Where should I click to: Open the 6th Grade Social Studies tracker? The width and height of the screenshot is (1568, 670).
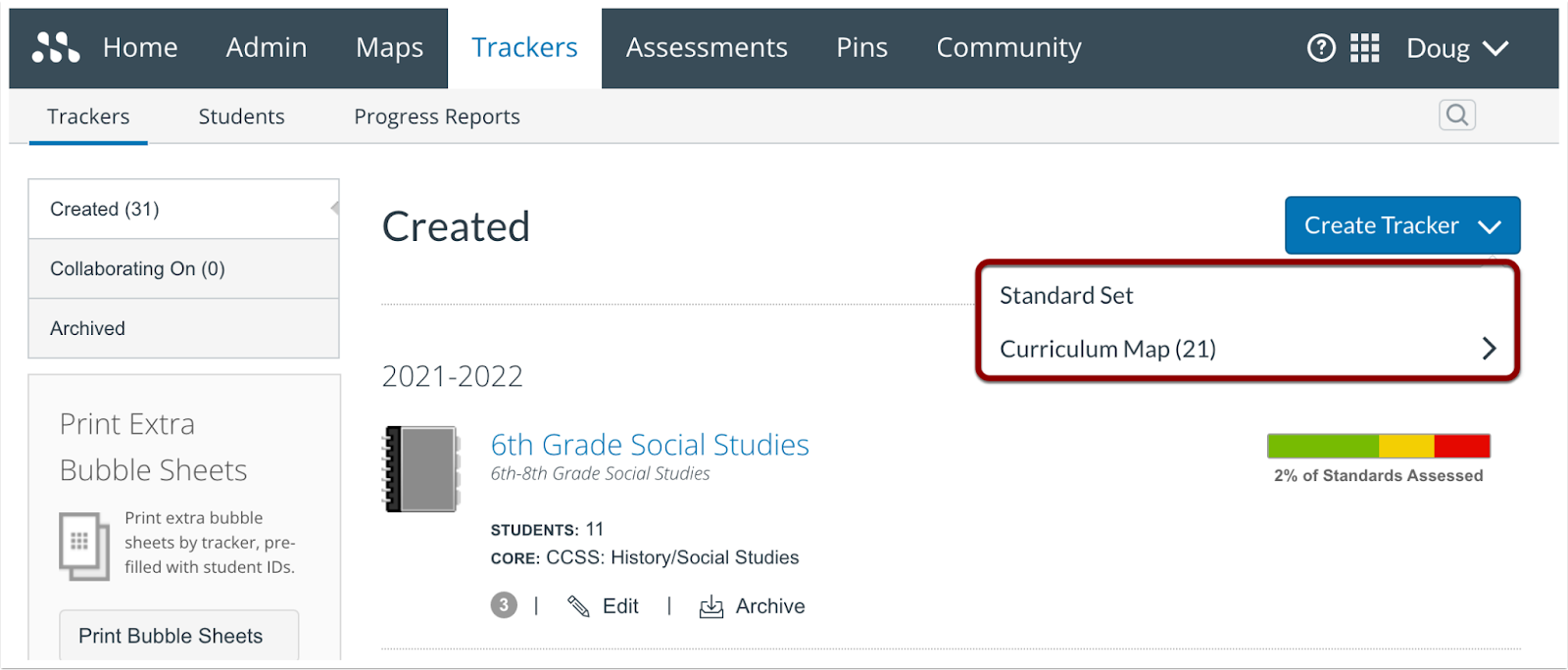pyautogui.click(x=650, y=445)
